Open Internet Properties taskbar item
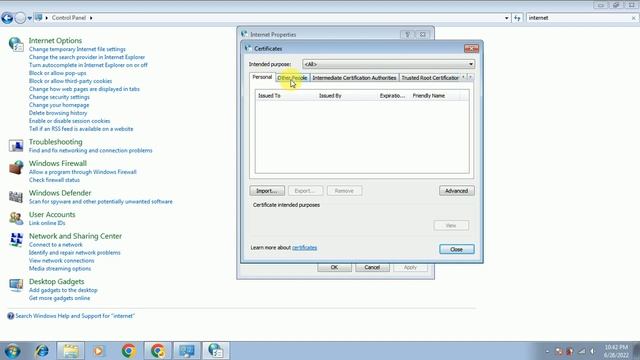This screenshot has width=640, height=360. (216, 351)
